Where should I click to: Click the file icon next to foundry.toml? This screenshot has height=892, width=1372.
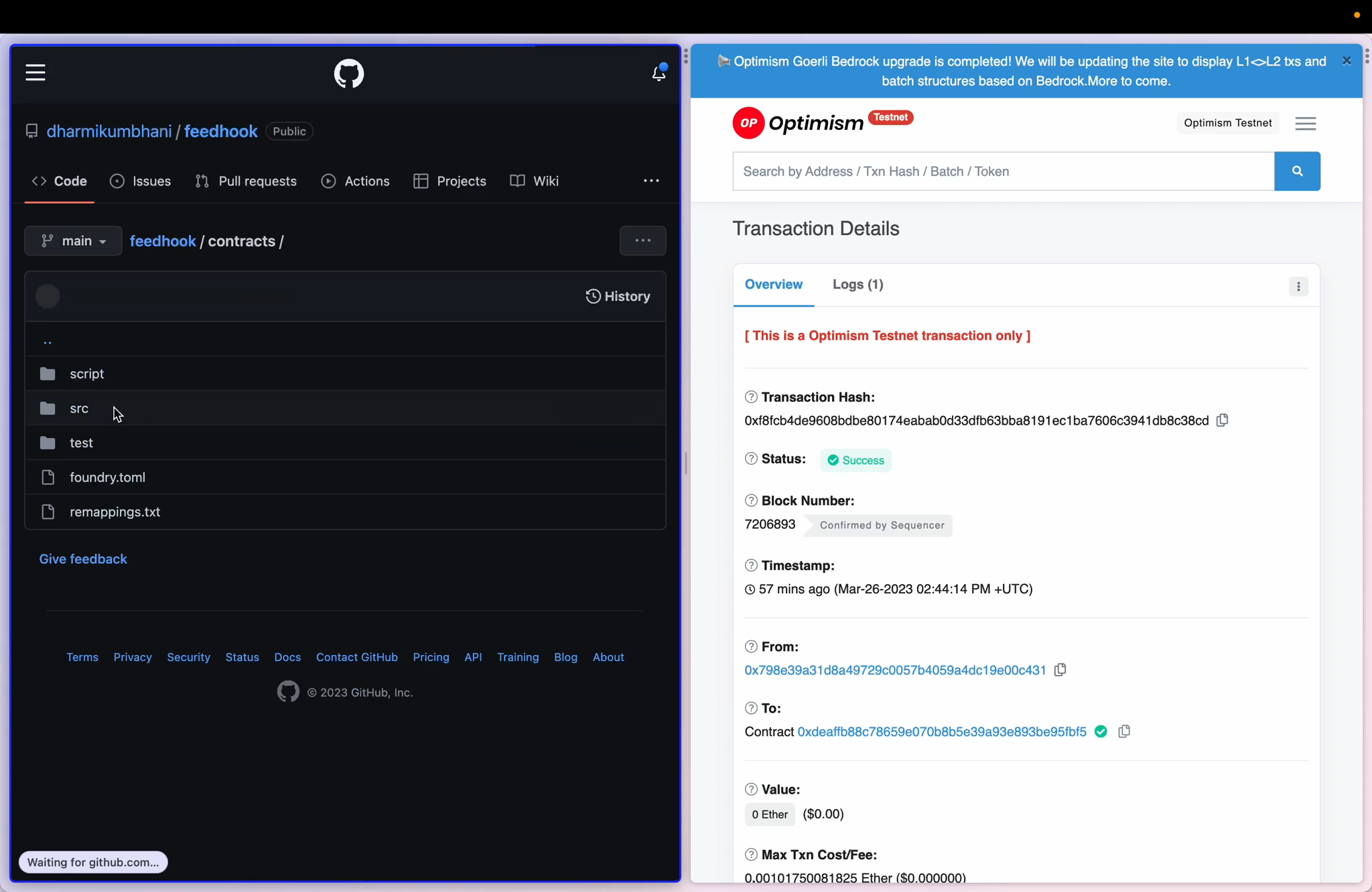click(48, 477)
